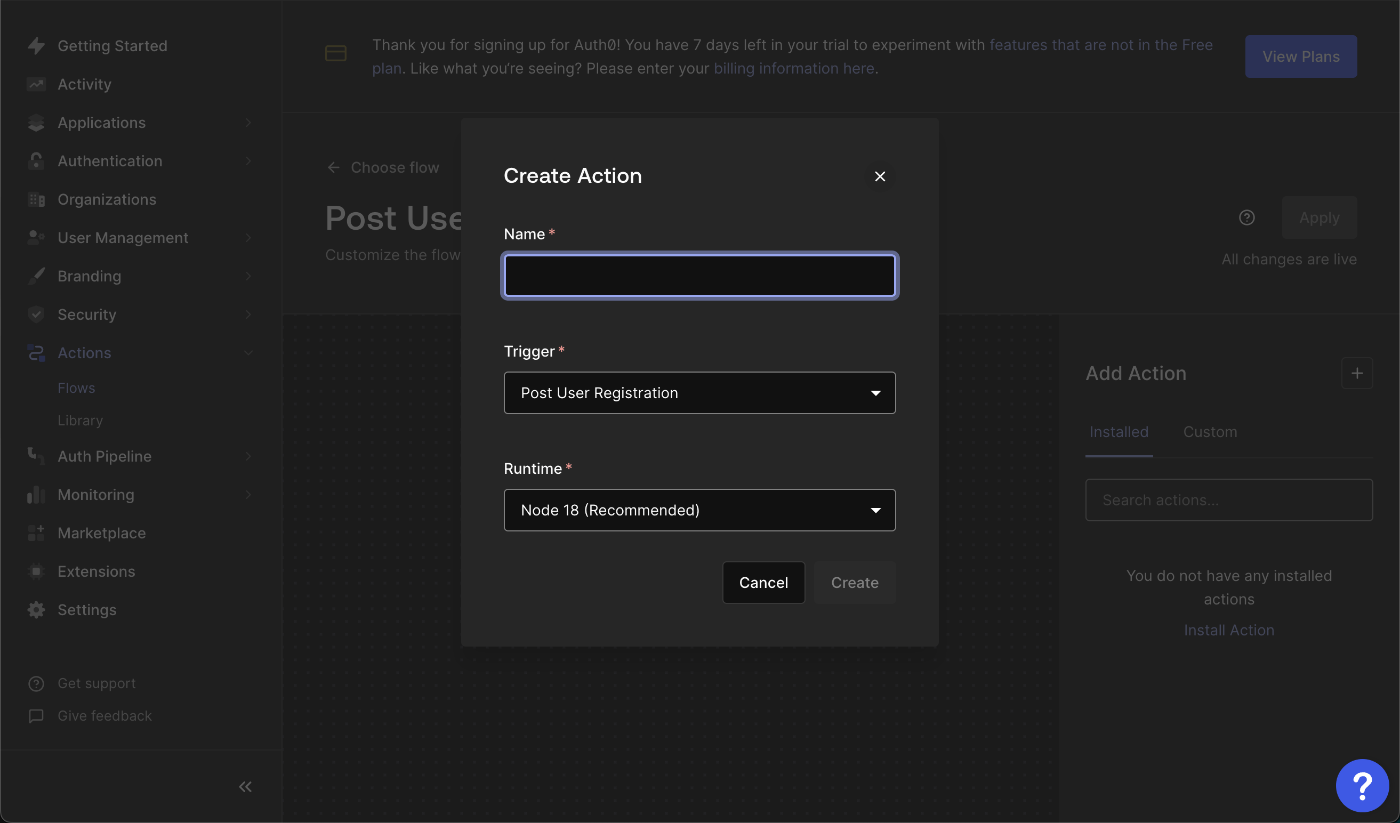The width and height of the screenshot is (1400, 823).
Task: Expand the Authentication menu chevron
Action: [x=248, y=161]
